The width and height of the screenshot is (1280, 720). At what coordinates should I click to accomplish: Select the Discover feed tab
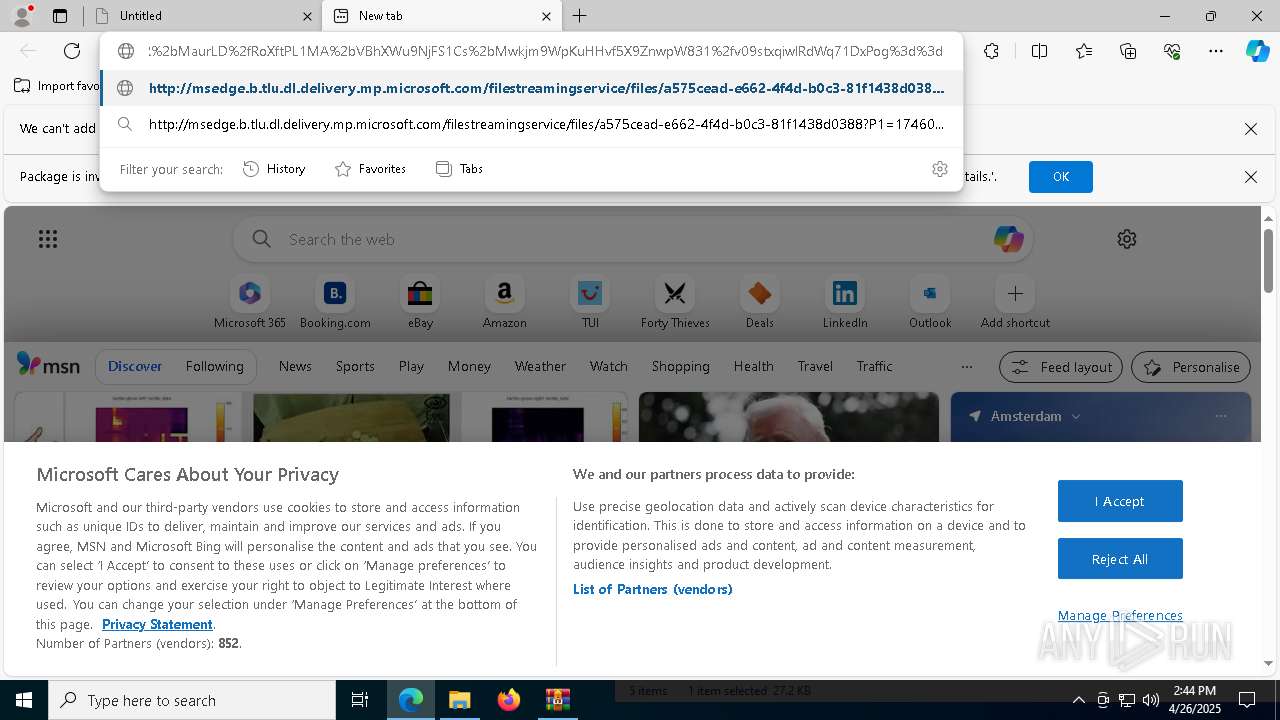click(135, 366)
